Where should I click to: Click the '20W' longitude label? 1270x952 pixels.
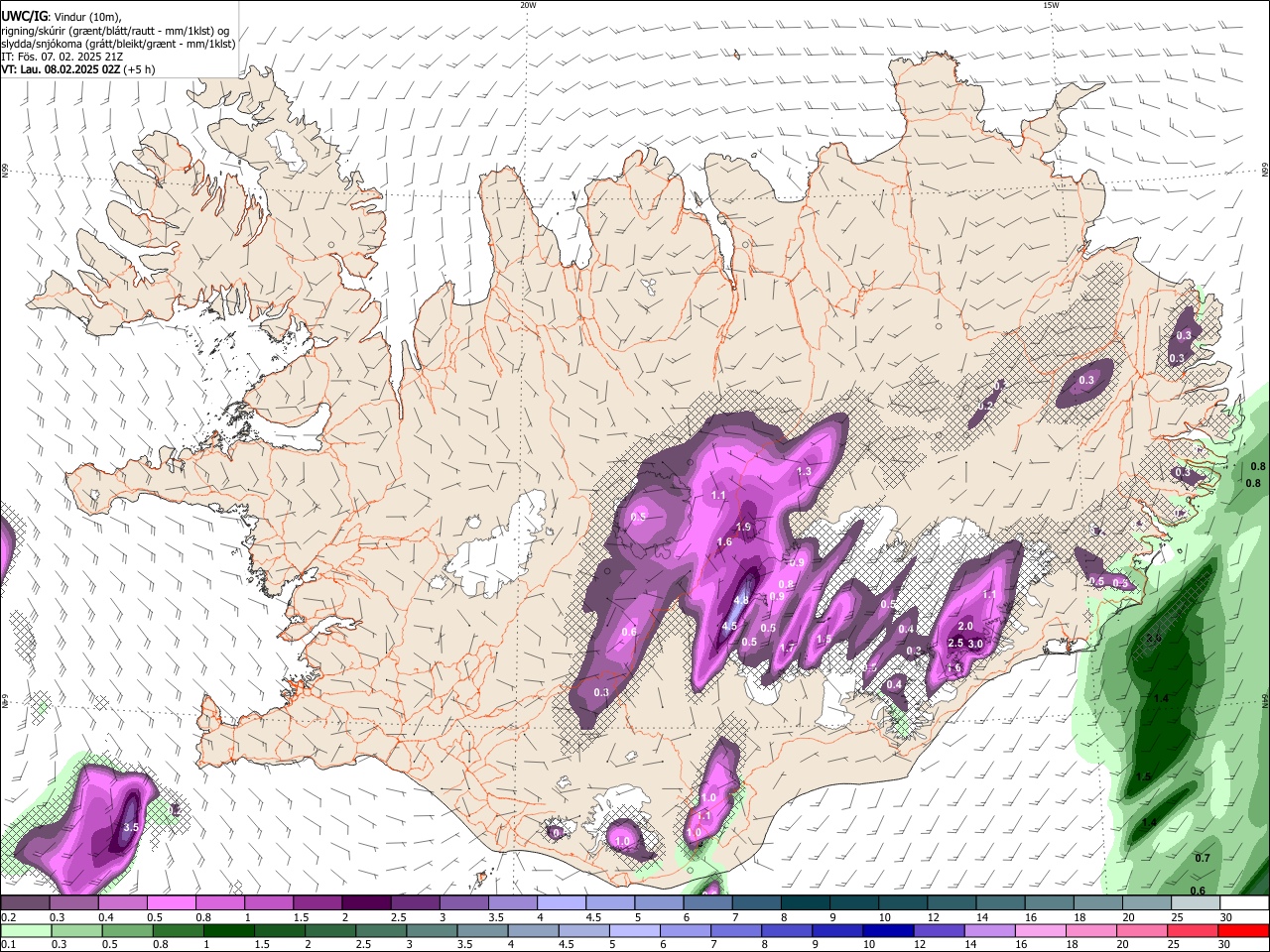pyautogui.click(x=528, y=5)
